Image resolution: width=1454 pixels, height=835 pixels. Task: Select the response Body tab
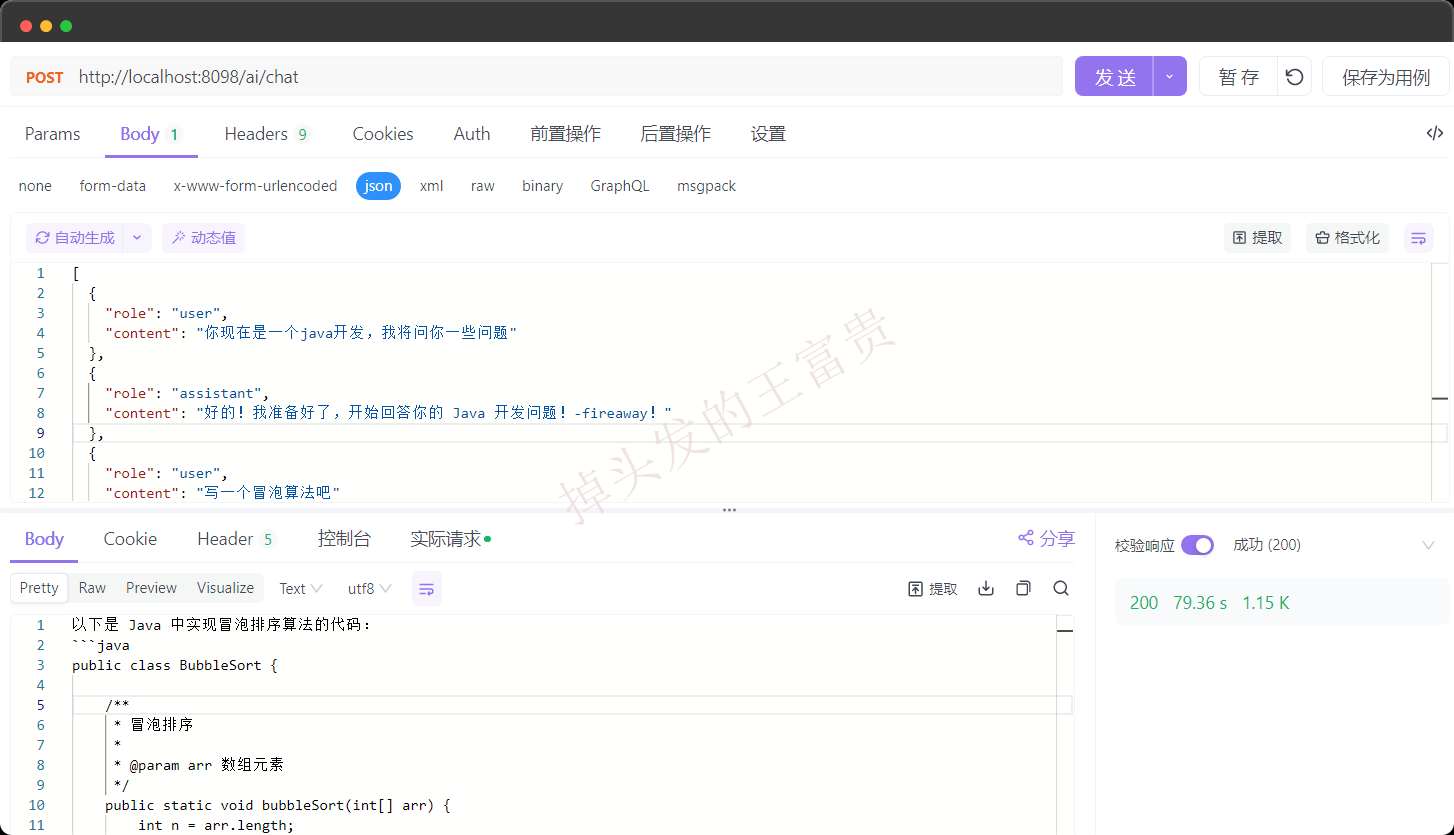[x=44, y=539]
